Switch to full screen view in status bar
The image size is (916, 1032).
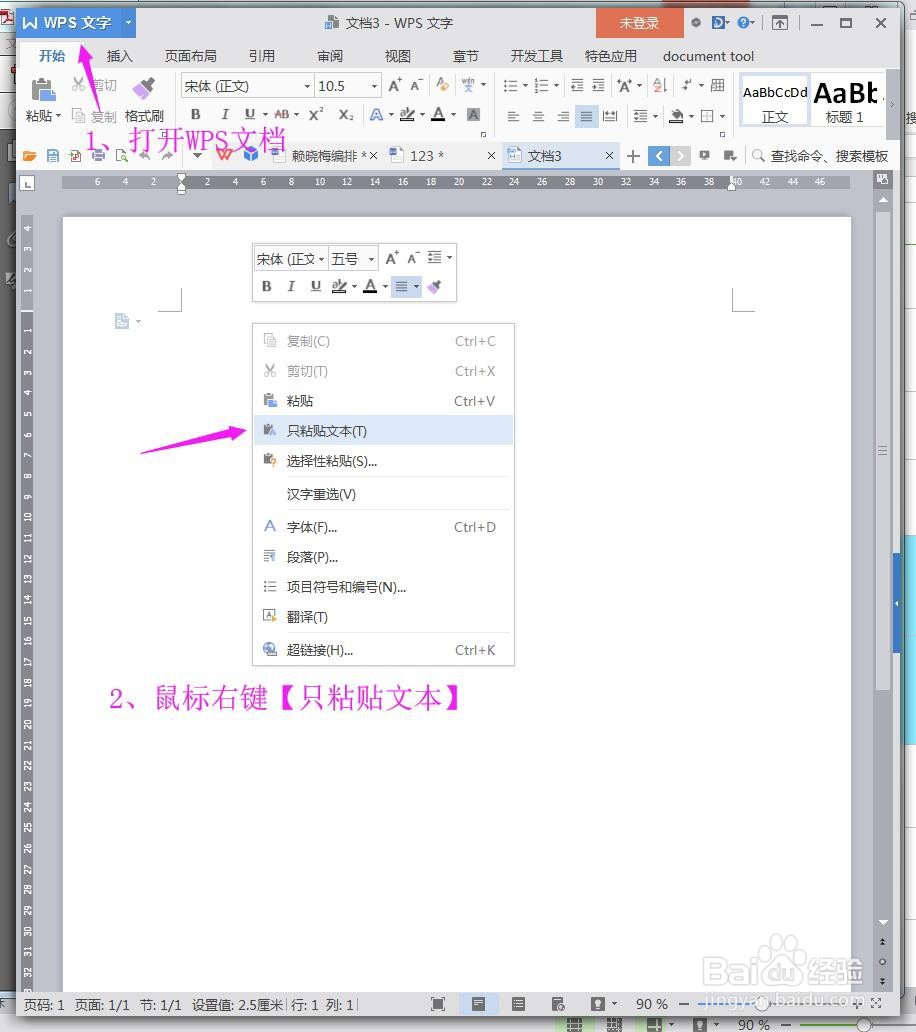point(438,1004)
